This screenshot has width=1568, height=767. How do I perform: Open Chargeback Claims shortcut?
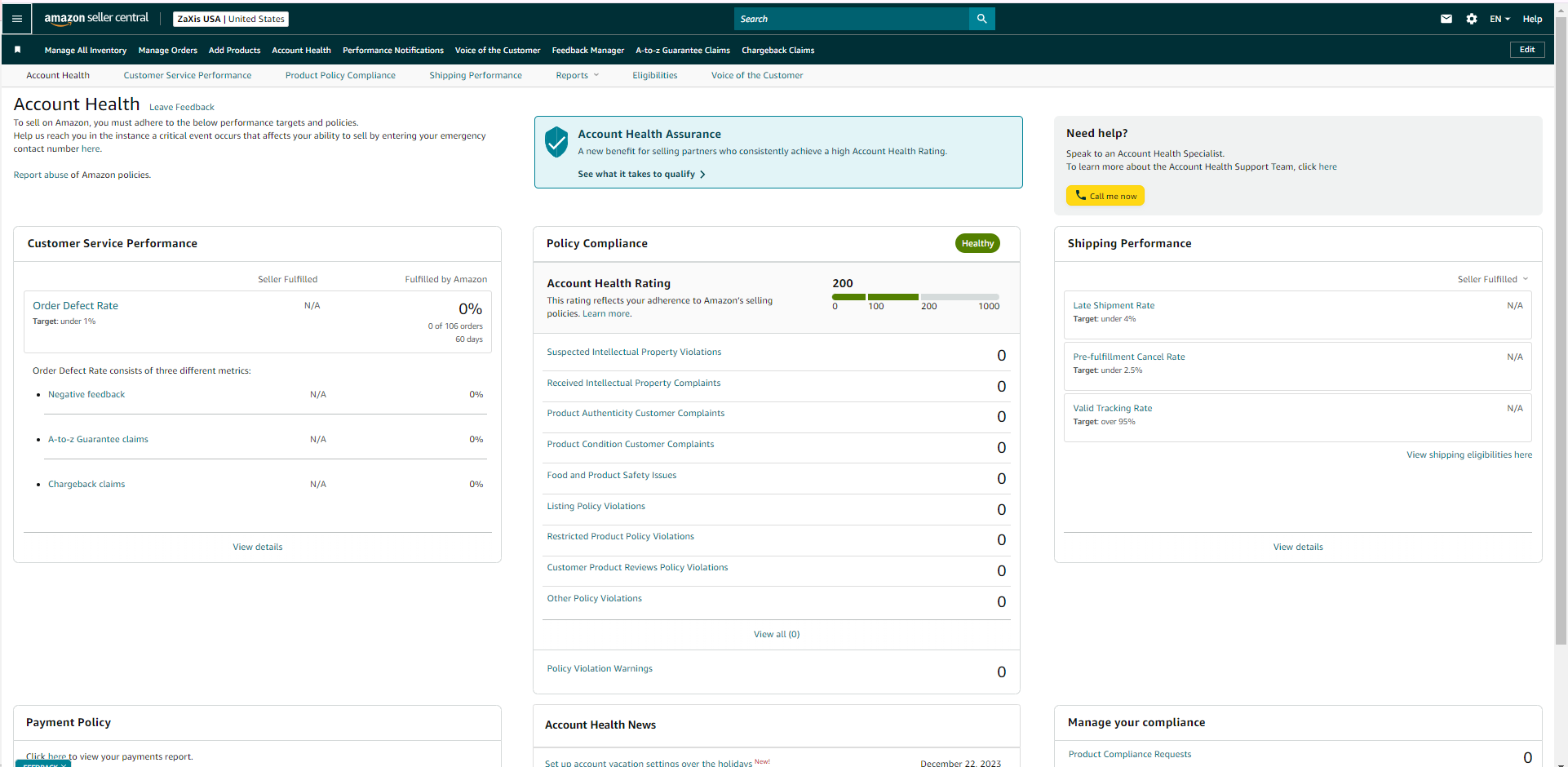(x=778, y=50)
